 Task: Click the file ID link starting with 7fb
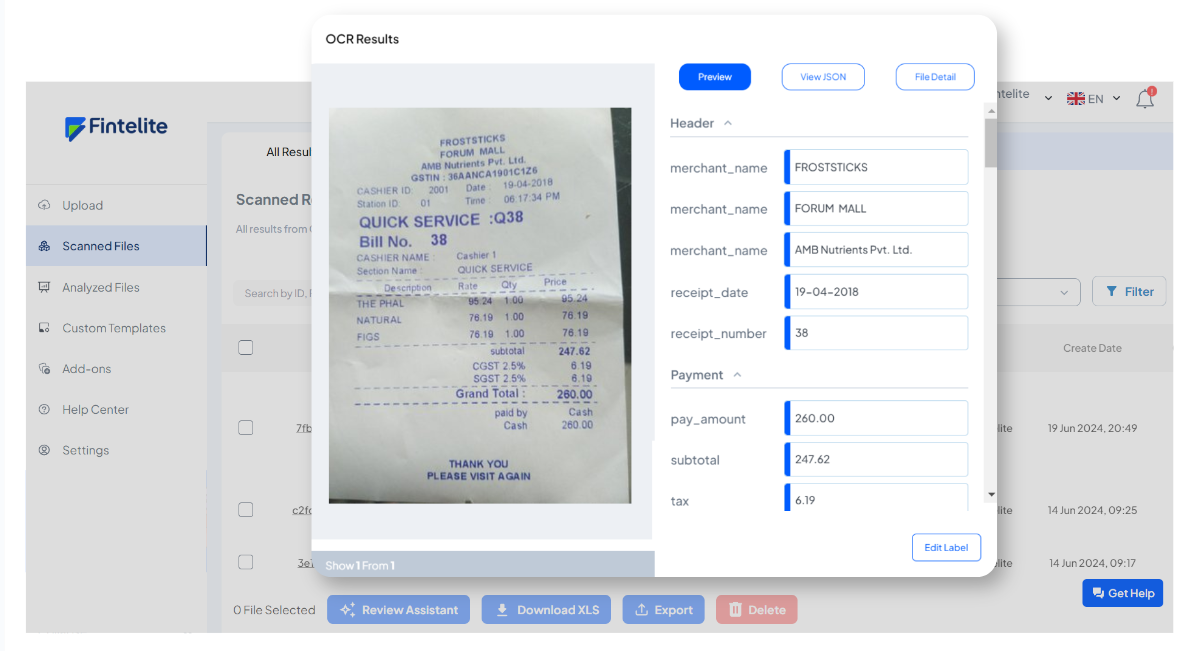click(304, 428)
